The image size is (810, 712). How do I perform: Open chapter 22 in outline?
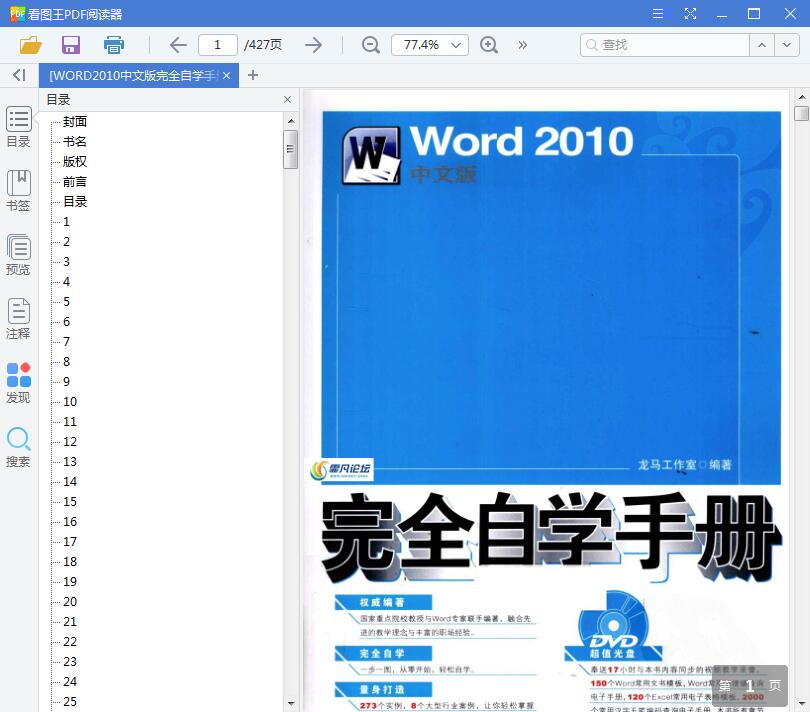point(70,642)
